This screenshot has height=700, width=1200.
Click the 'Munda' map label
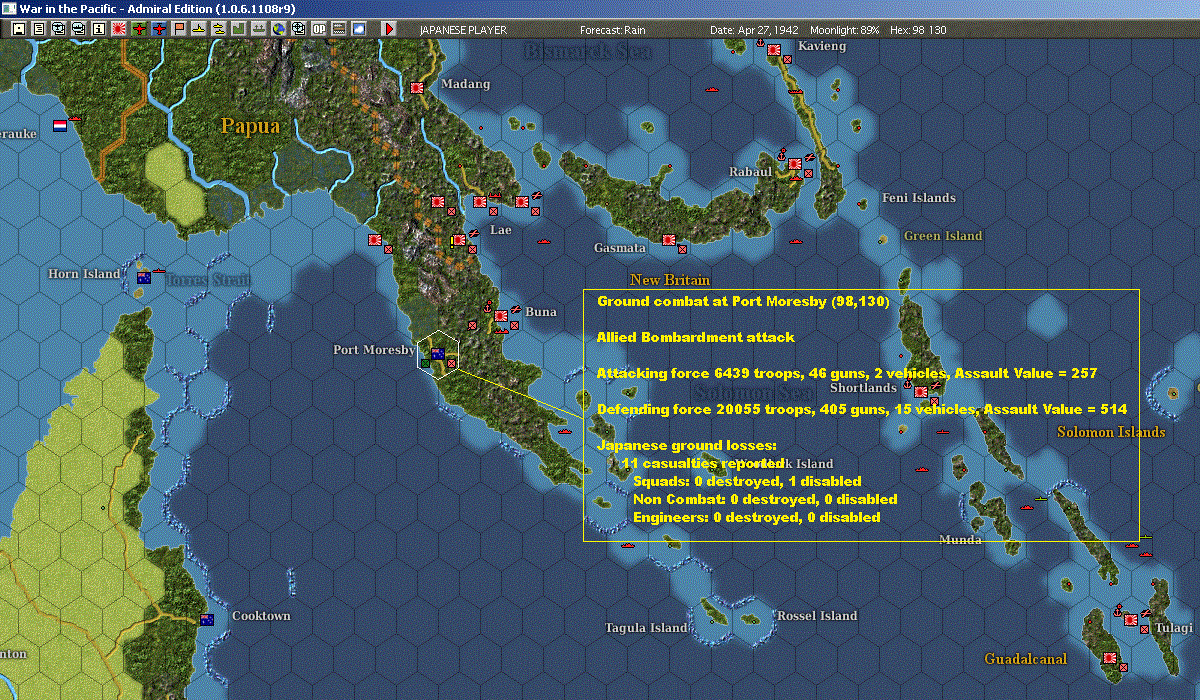(960, 540)
